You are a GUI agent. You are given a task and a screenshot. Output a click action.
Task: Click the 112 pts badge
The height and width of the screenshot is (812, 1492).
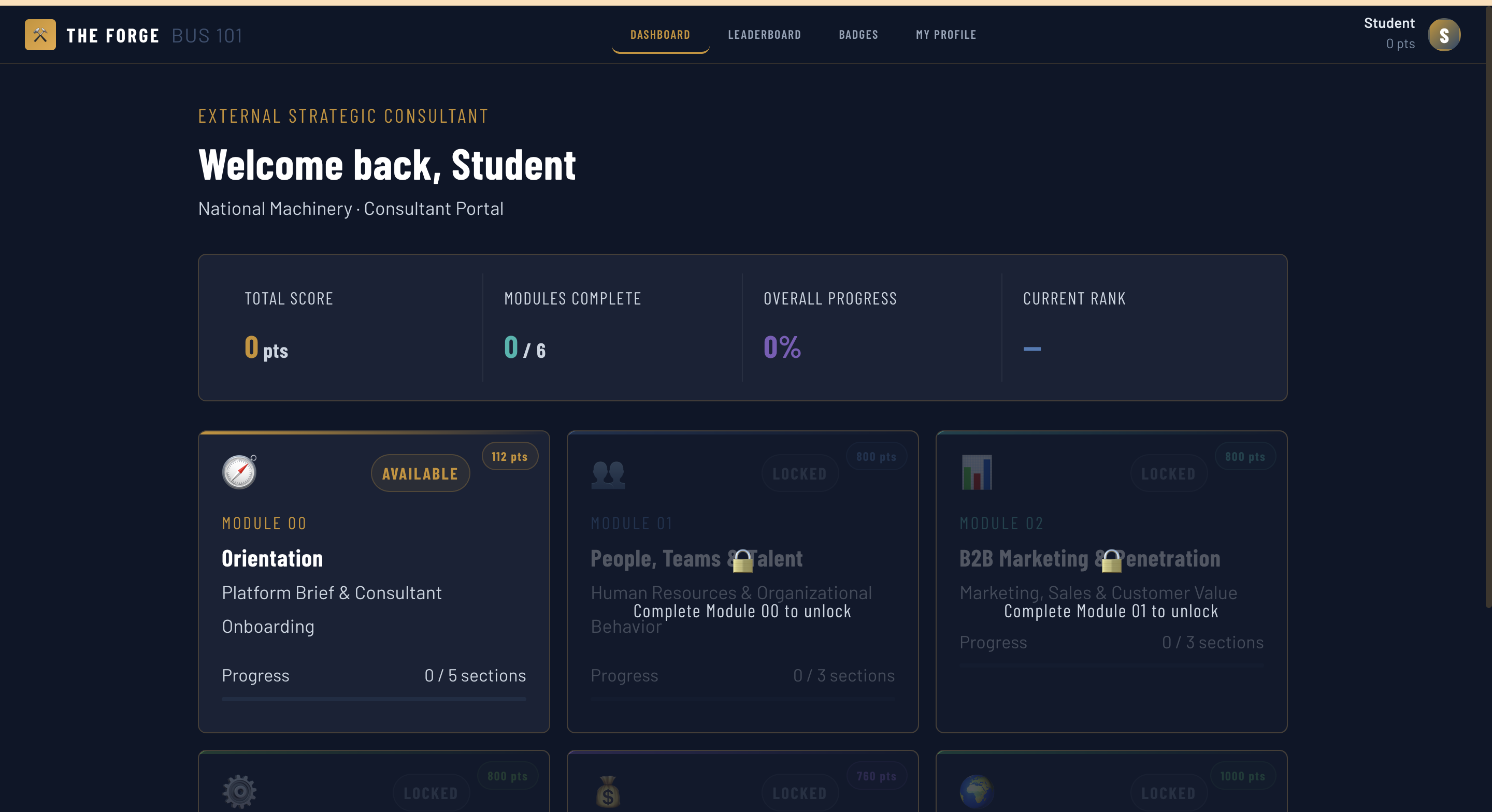pyautogui.click(x=509, y=457)
